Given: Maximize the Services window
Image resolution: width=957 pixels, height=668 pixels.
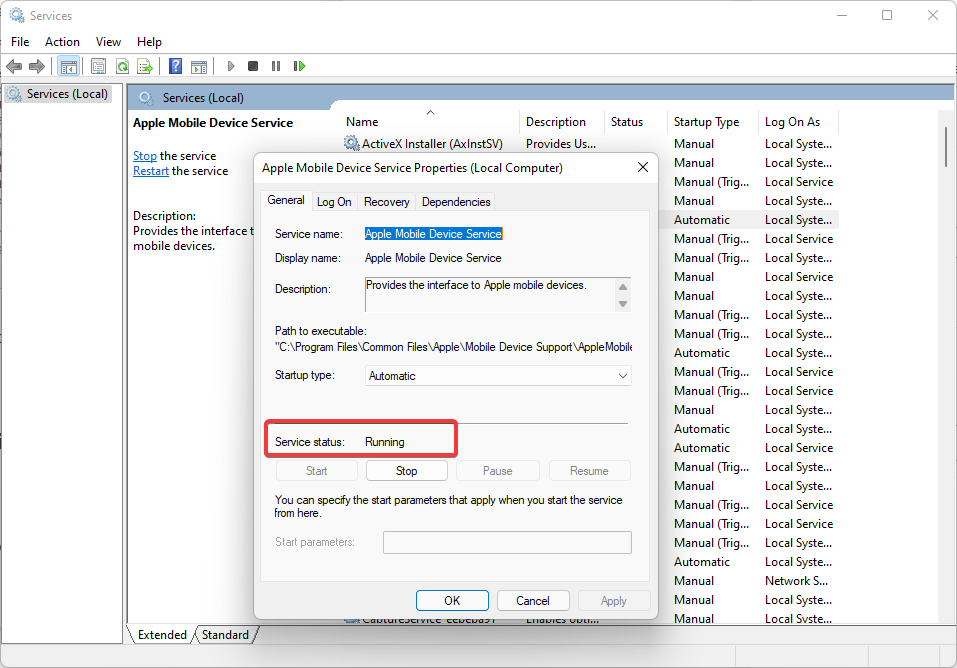Looking at the screenshot, I should point(887,15).
